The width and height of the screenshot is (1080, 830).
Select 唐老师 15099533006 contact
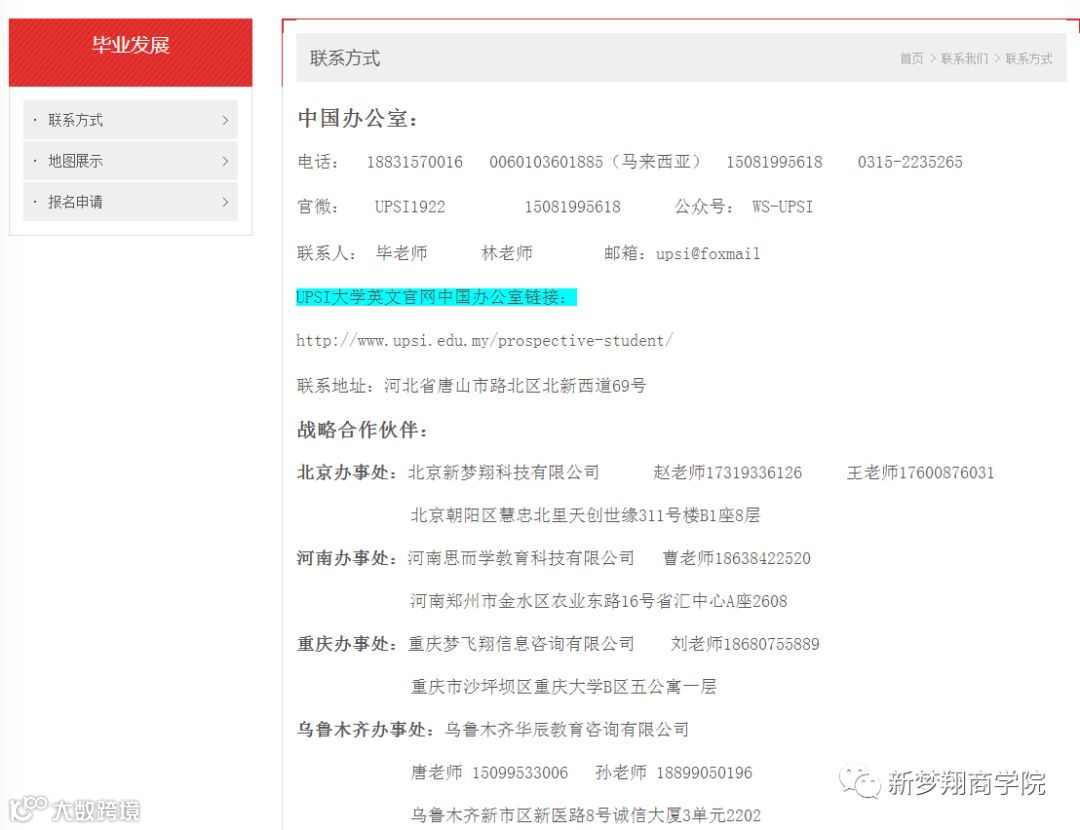[489, 773]
